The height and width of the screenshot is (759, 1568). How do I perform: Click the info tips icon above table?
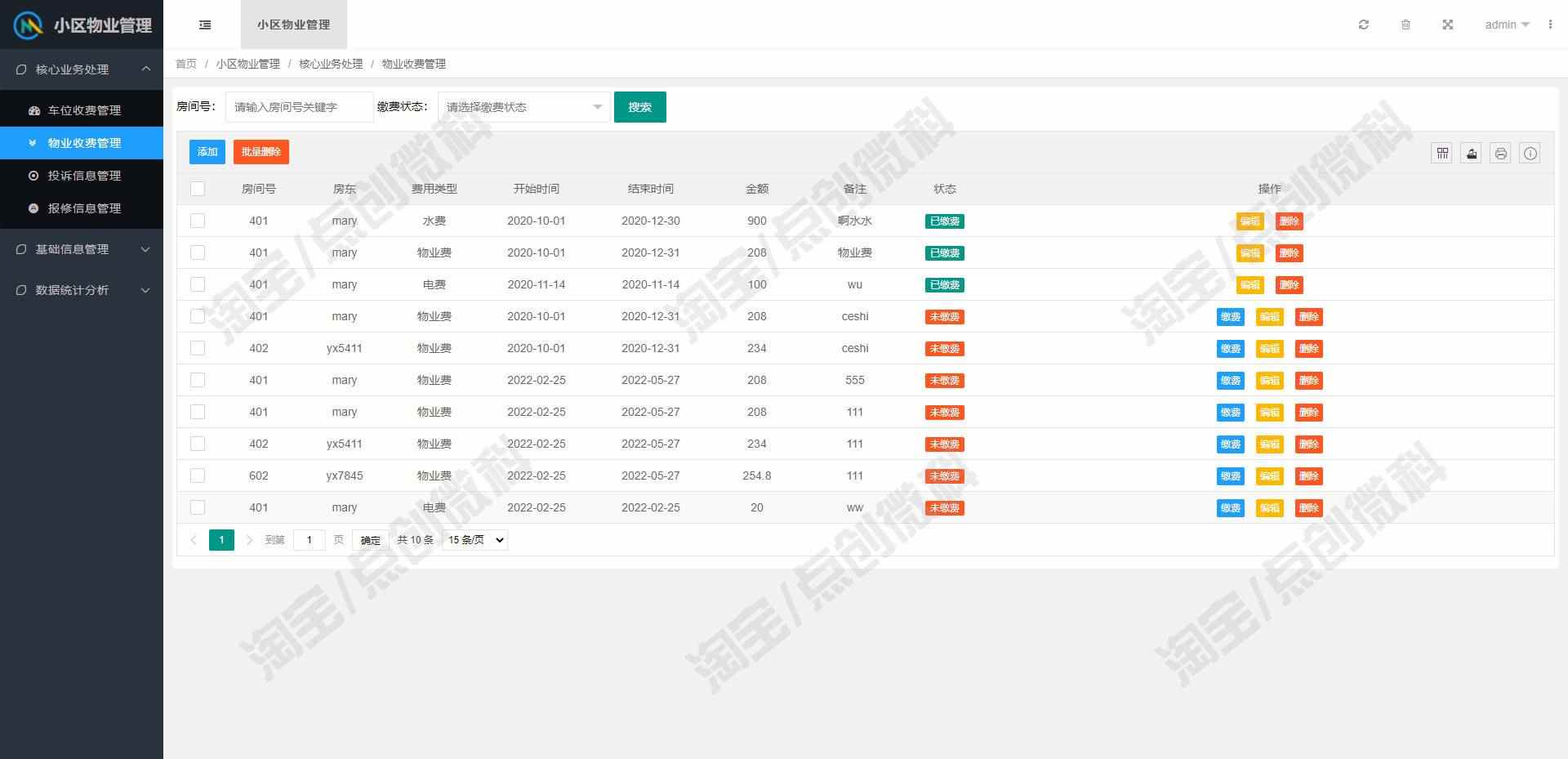coord(1530,153)
